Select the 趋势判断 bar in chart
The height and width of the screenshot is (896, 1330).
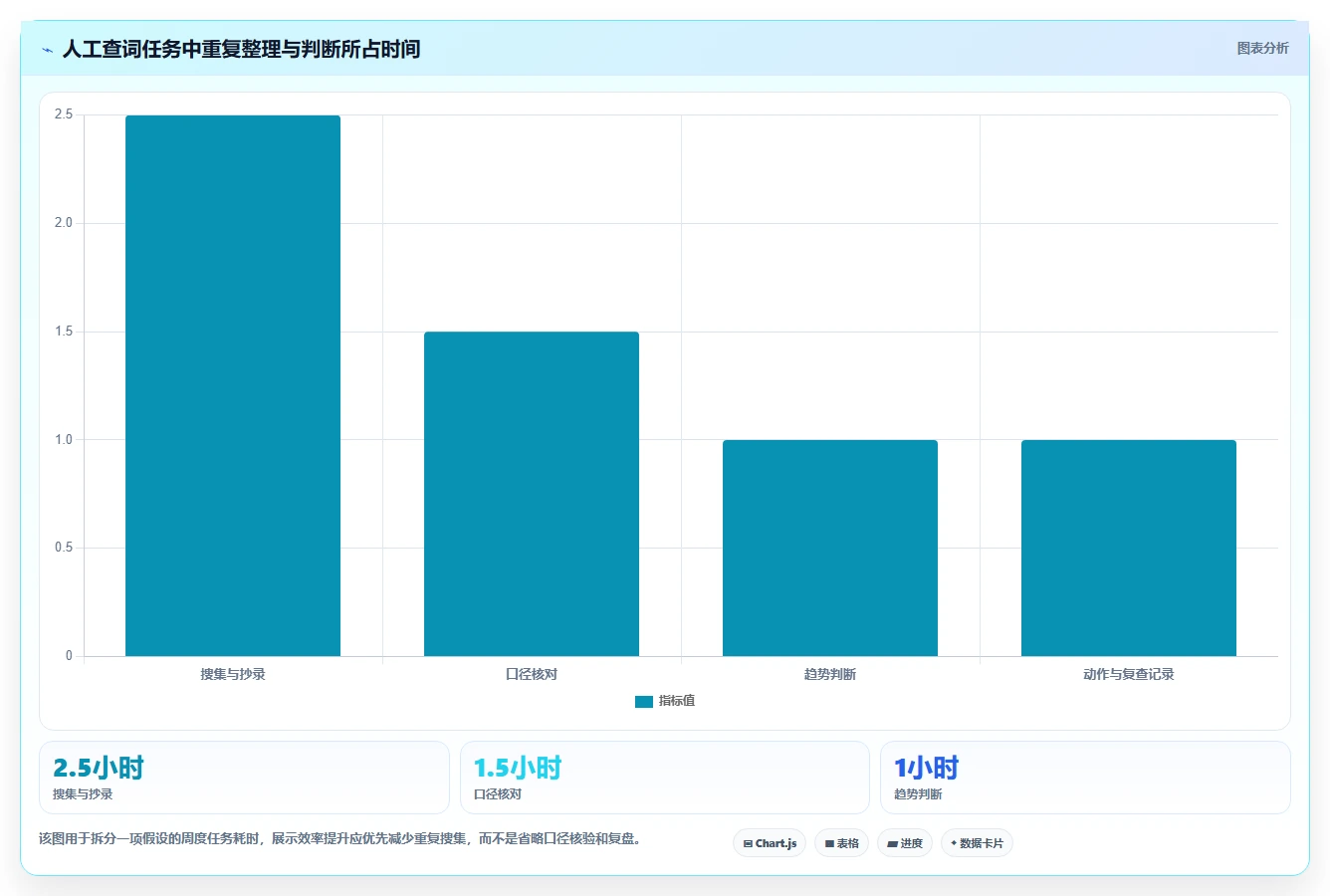[x=830, y=548]
